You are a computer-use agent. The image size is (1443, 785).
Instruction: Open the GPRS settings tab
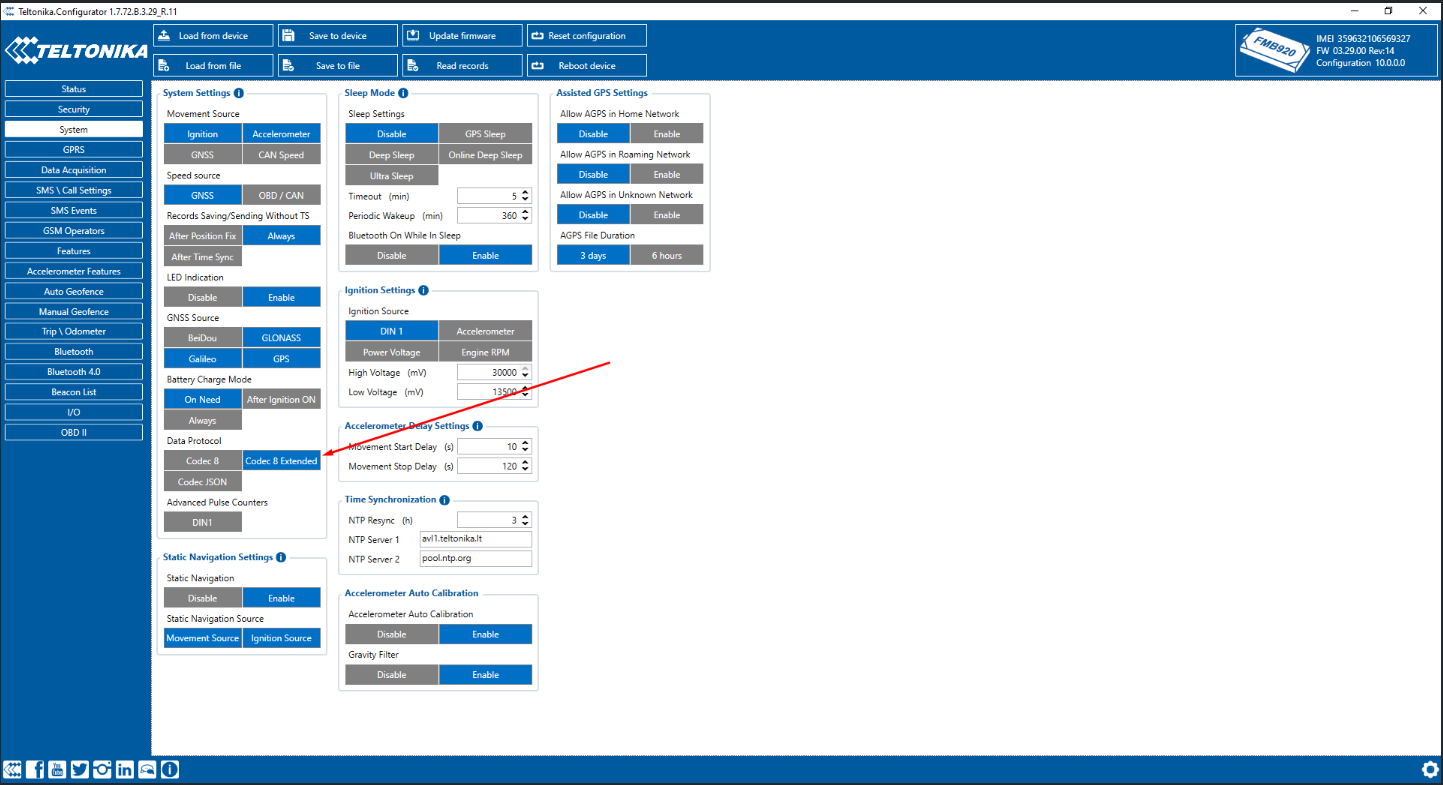tap(73, 150)
